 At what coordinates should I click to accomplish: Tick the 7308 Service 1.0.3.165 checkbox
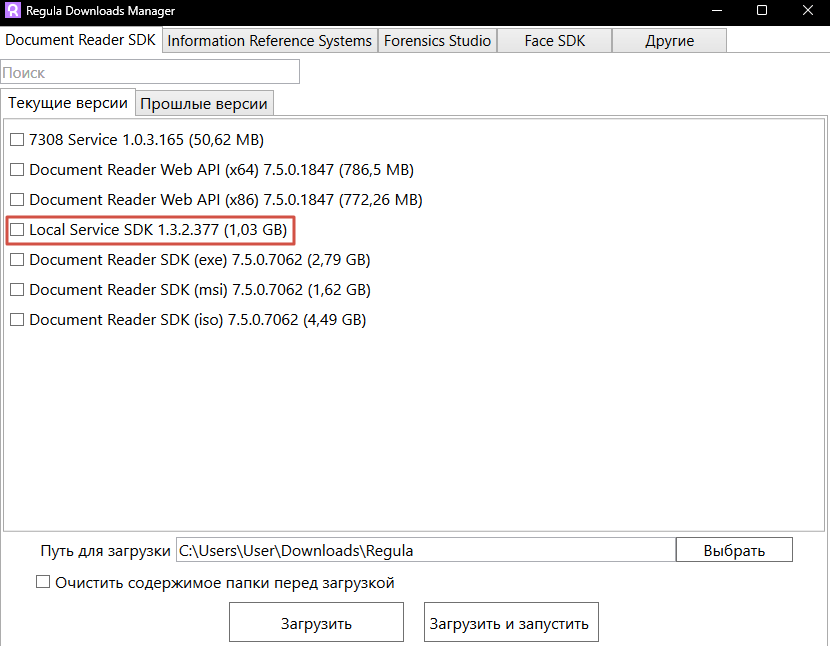pyautogui.click(x=17, y=140)
